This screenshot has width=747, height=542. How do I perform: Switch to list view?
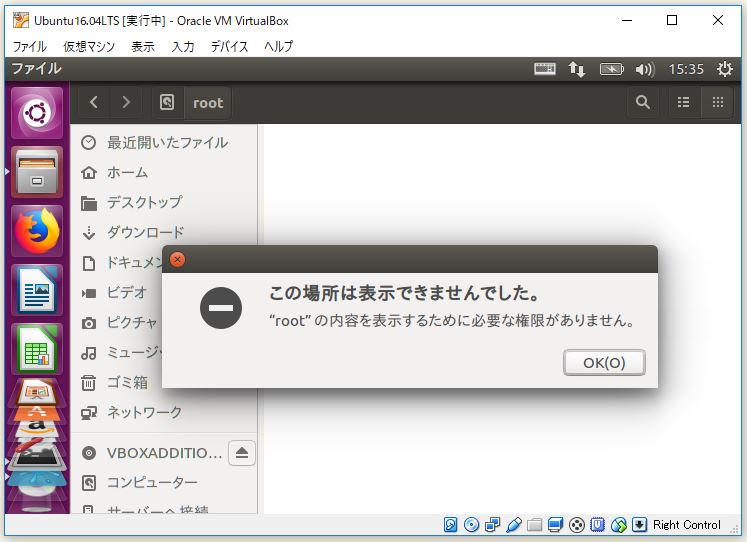tap(684, 102)
